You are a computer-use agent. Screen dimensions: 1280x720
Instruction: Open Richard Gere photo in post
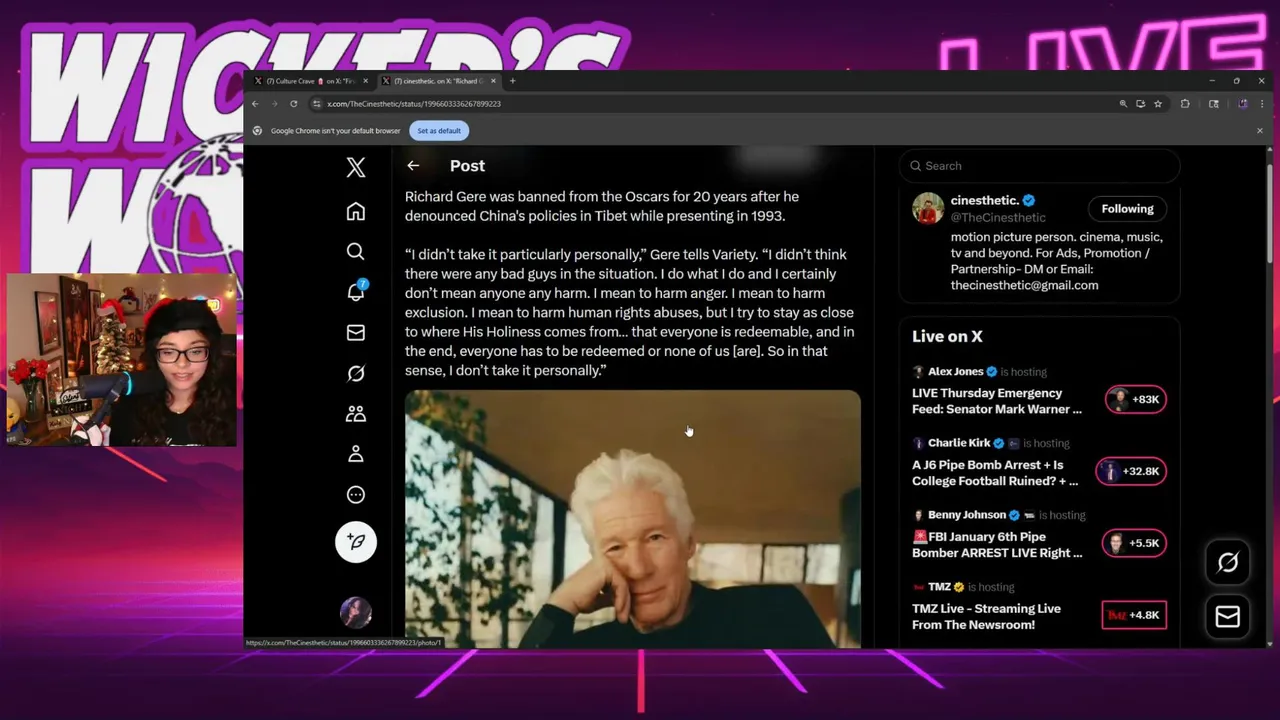coord(632,519)
